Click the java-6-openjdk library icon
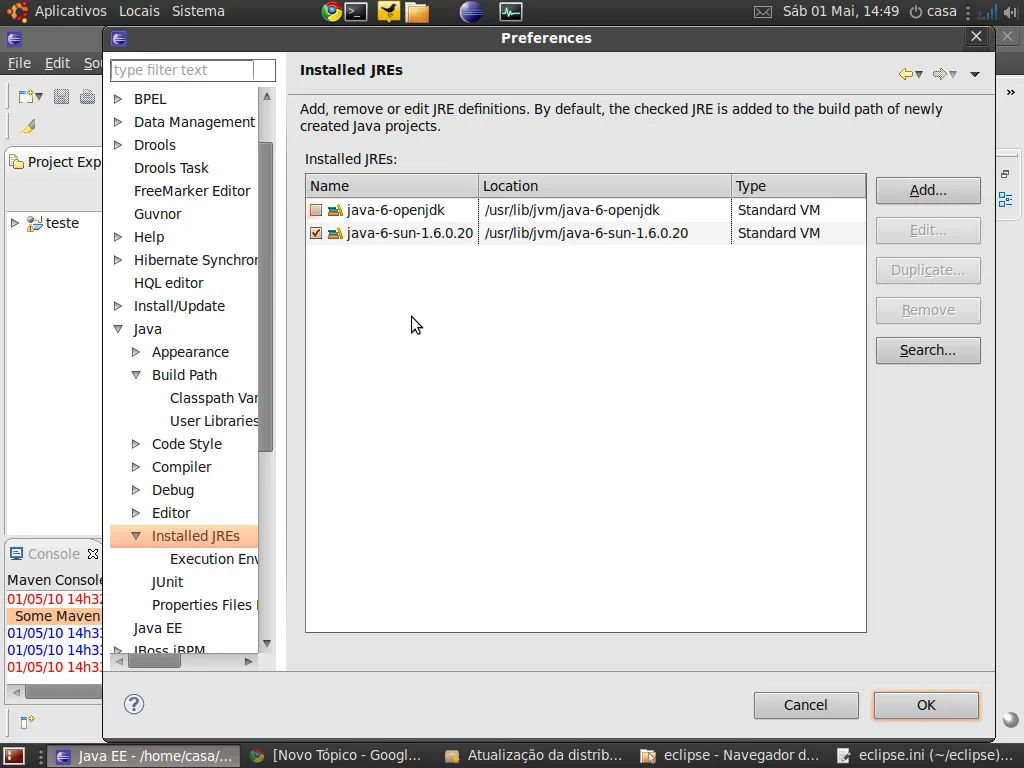Screen dimensions: 1024x768 coord(335,210)
